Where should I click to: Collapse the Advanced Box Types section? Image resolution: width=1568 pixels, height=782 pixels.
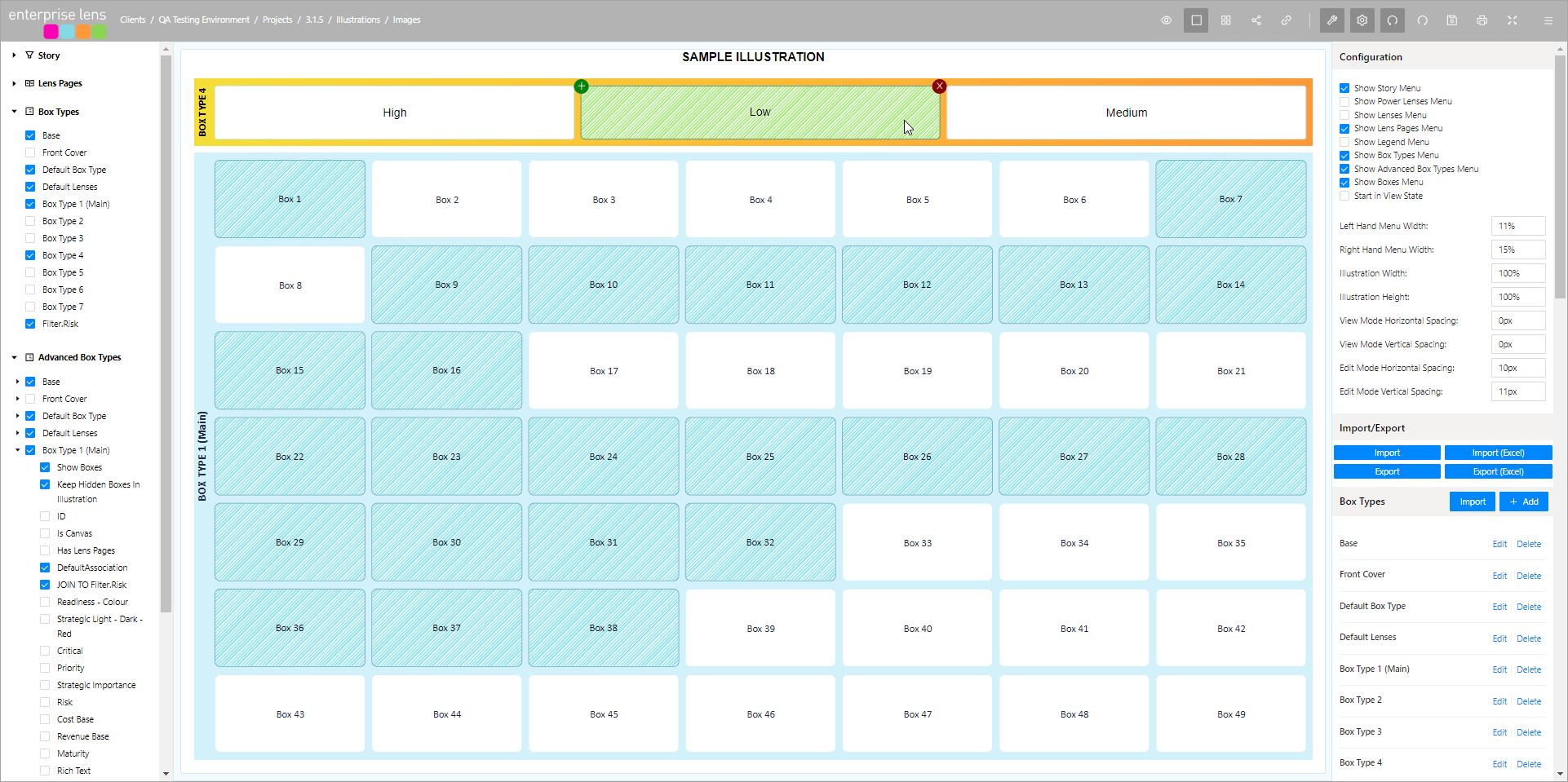pyautogui.click(x=14, y=357)
